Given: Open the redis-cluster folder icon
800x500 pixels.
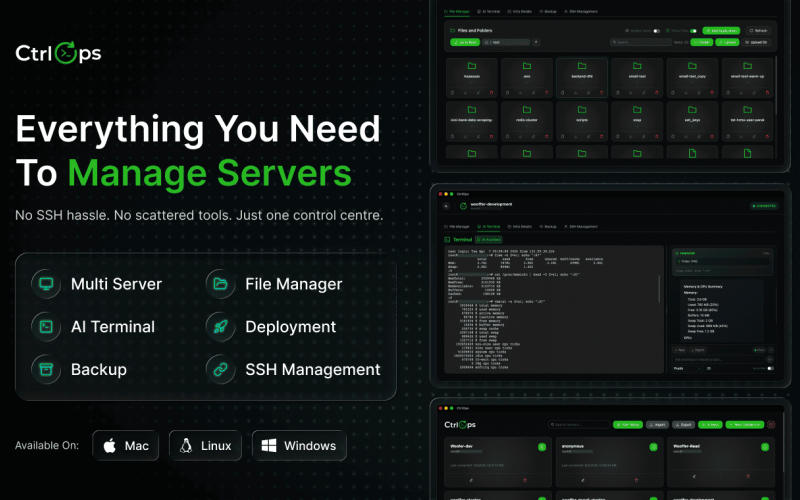Looking at the screenshot, I should click(527, 110).
